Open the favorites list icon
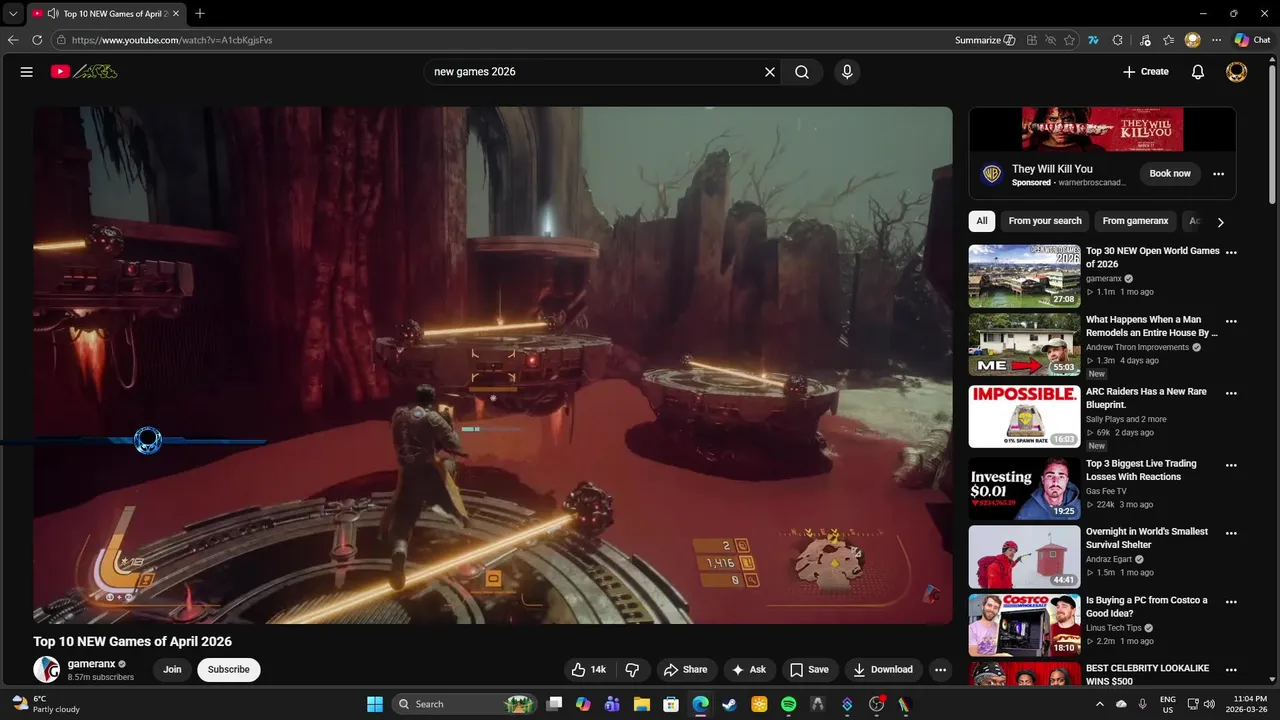 point(1168,40)
